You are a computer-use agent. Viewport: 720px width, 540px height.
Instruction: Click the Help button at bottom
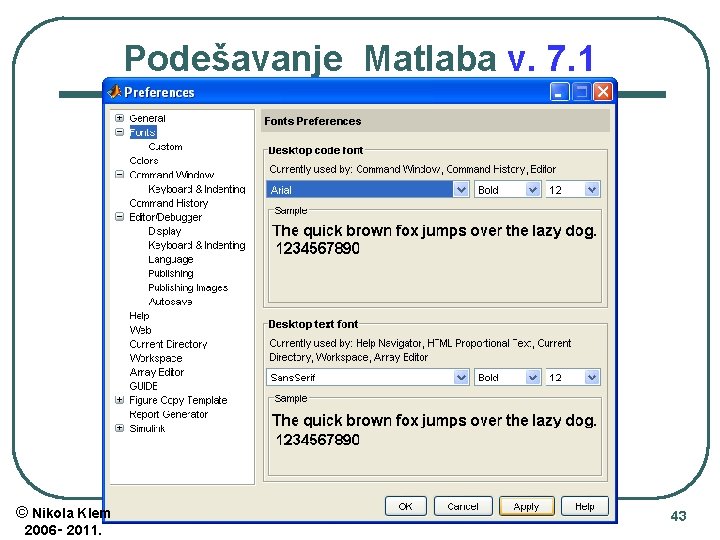coord(585,506)
